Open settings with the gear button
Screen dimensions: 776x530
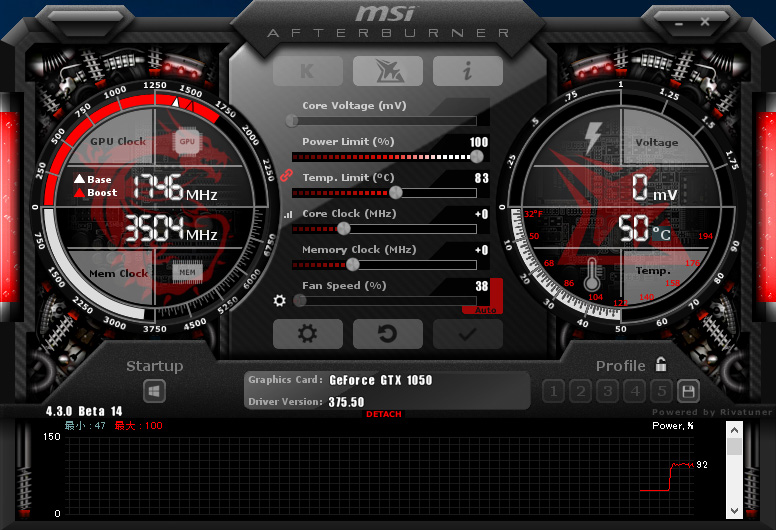pyautogui.click(x=308, y=334)
